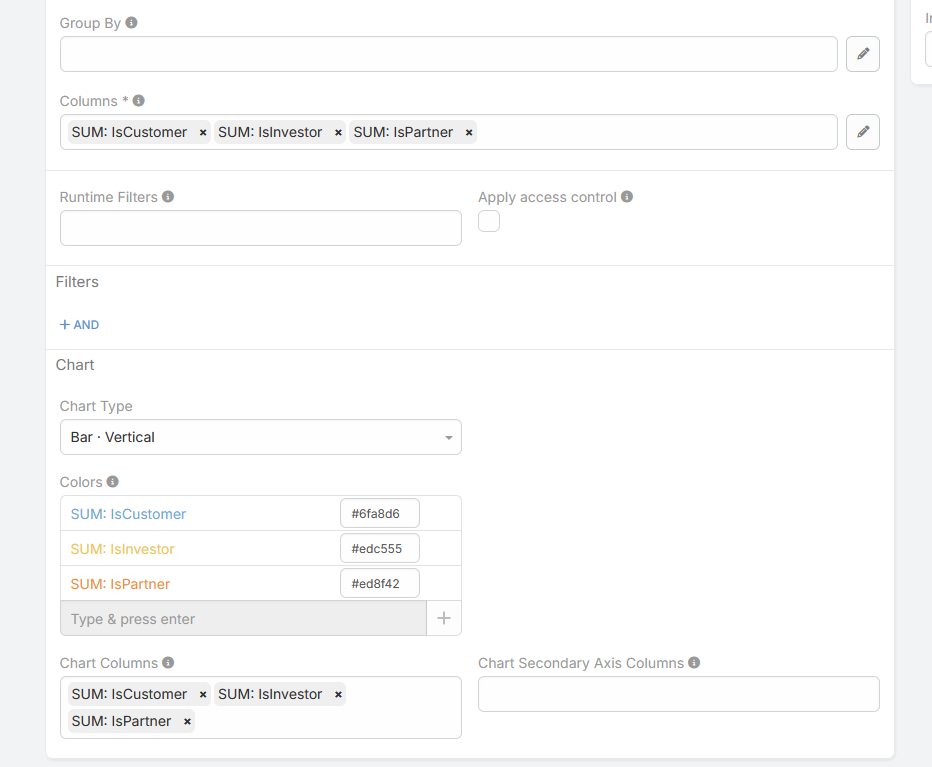Click the plus icon to add color
Viewport: 932px width, 767px height.
(x=444, y=618)
